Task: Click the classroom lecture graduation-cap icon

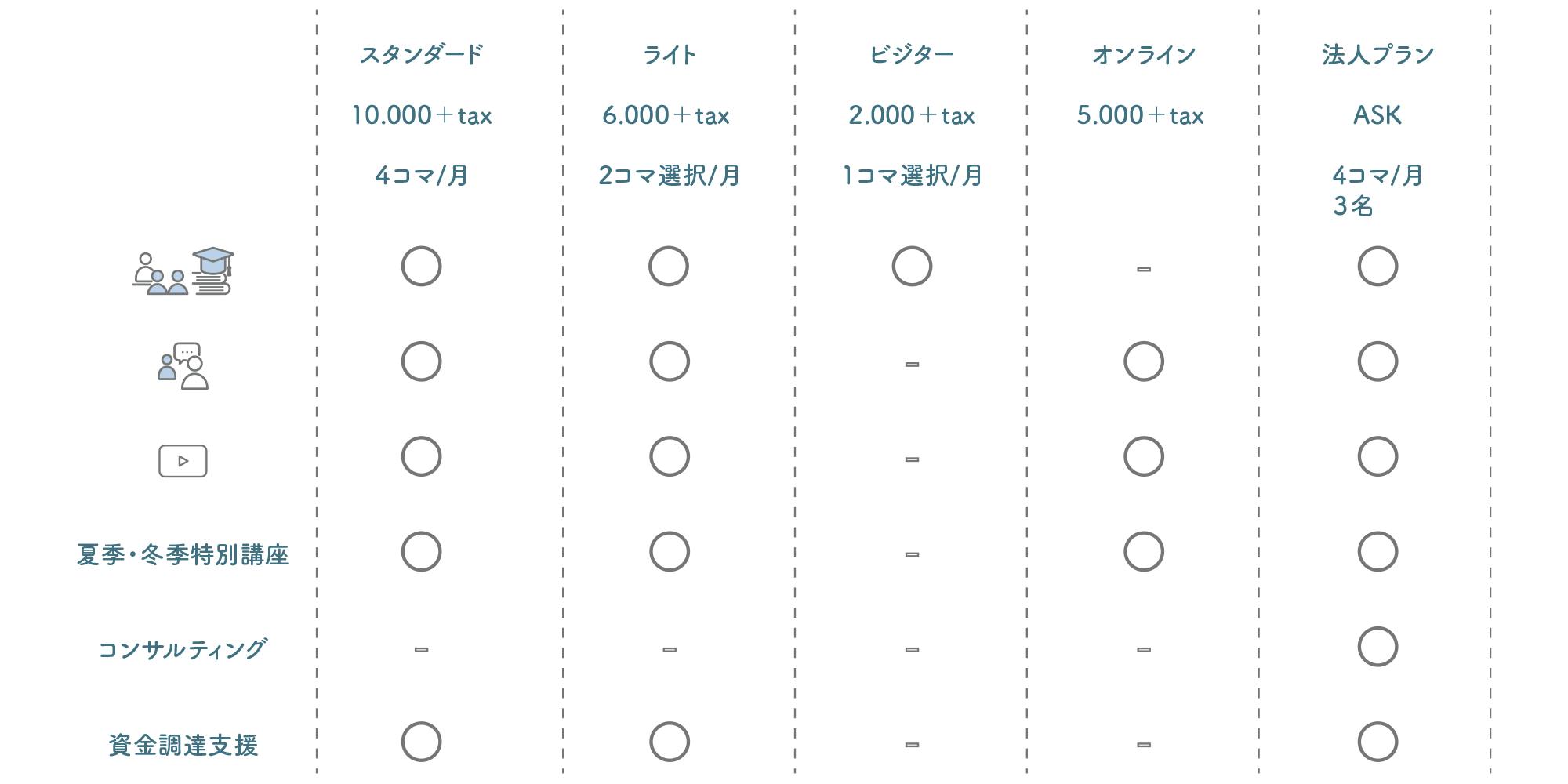Action: click(183, 272)
